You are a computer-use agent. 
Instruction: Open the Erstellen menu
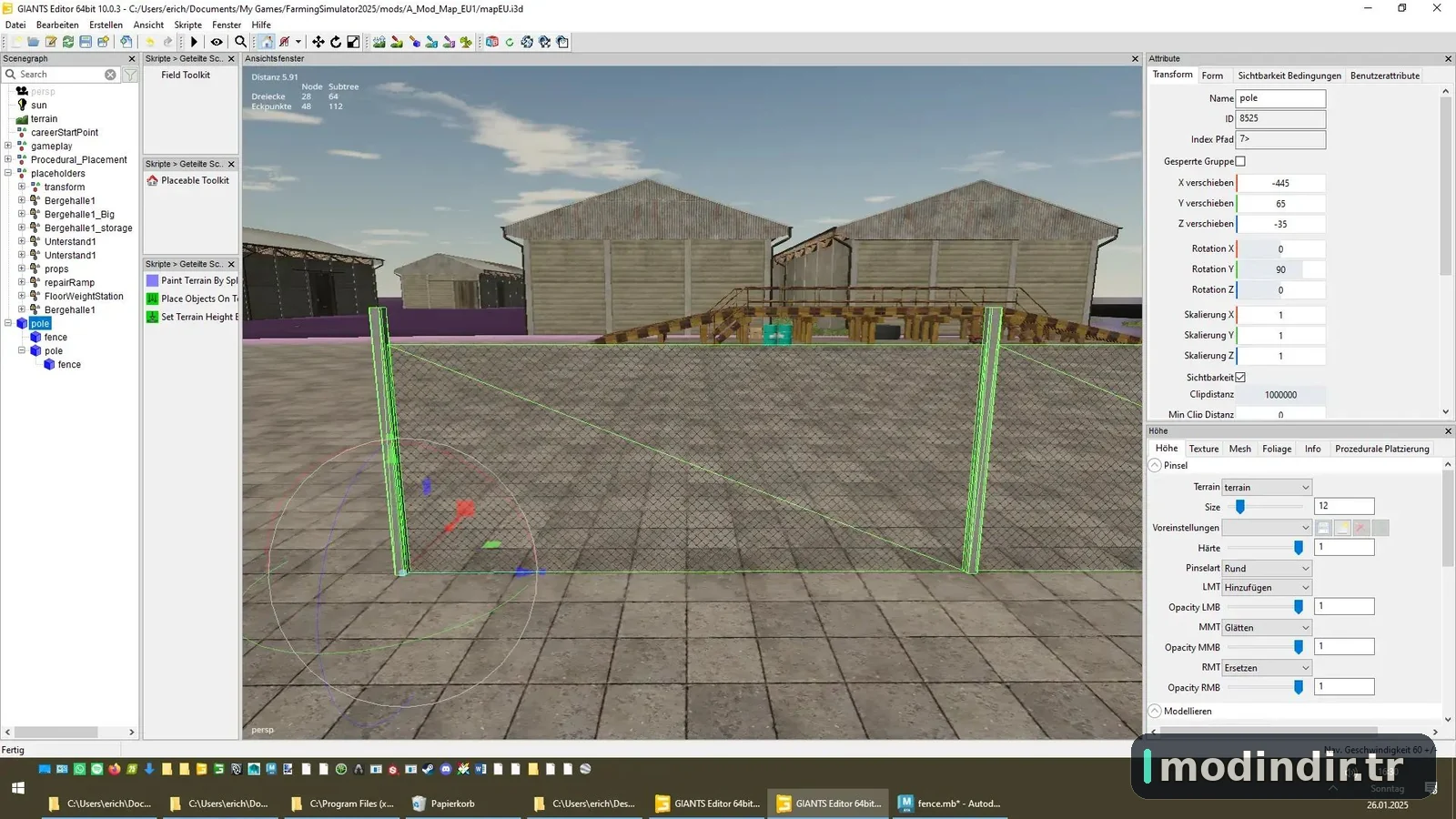(106, 25)
